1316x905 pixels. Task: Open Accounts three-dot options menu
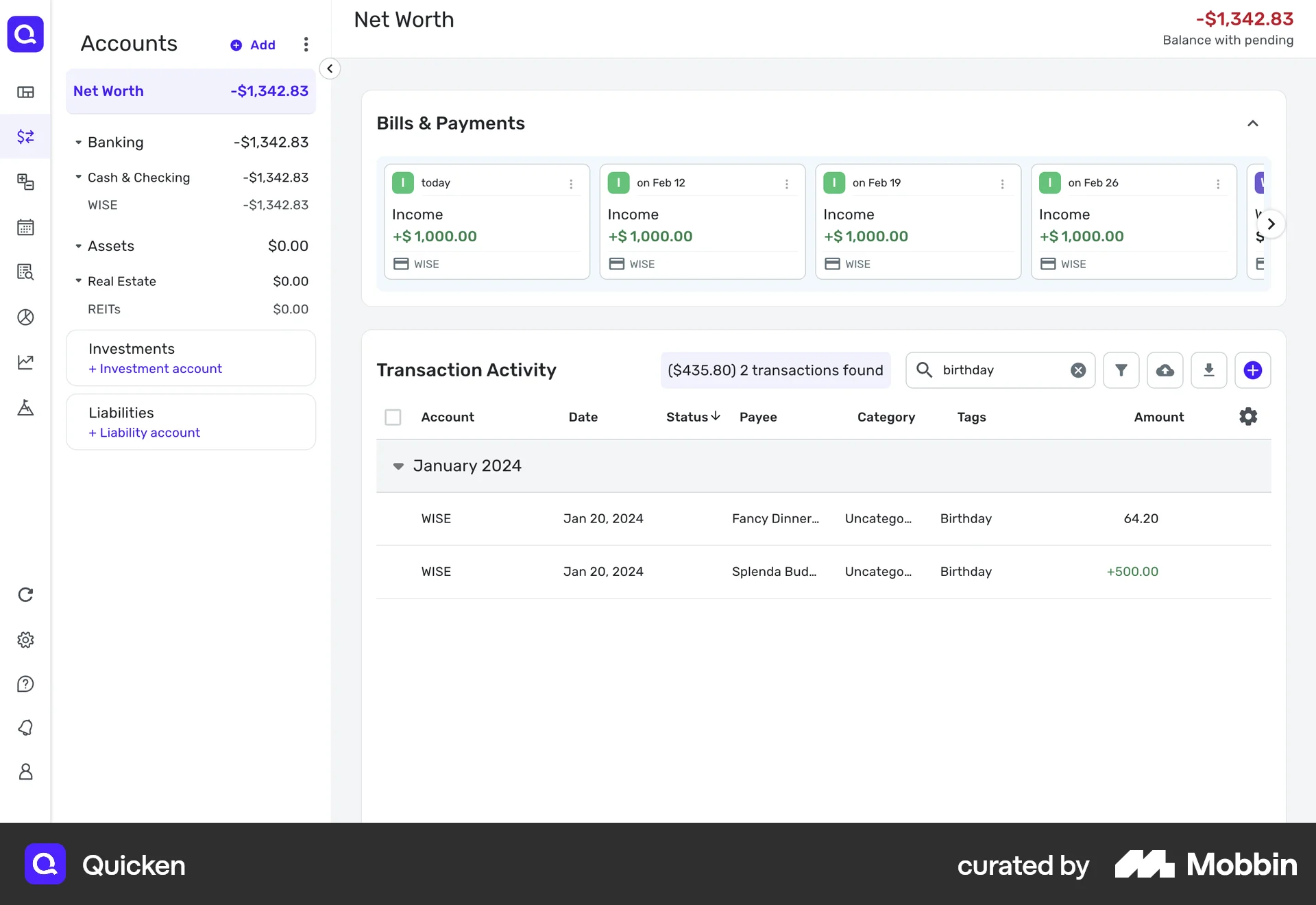pos(306,45)
